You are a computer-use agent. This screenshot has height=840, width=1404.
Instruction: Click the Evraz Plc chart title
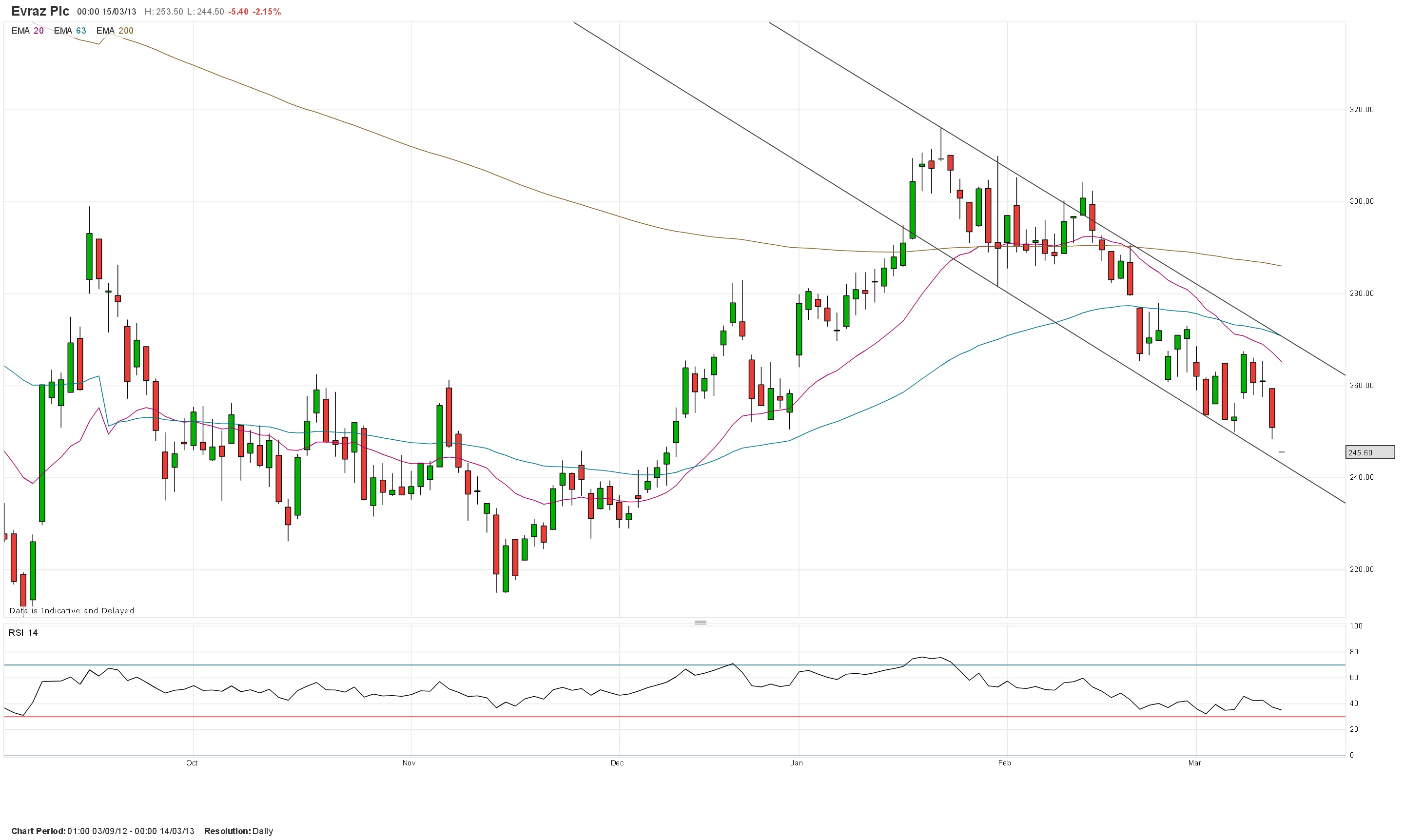[x=40, y=11]
